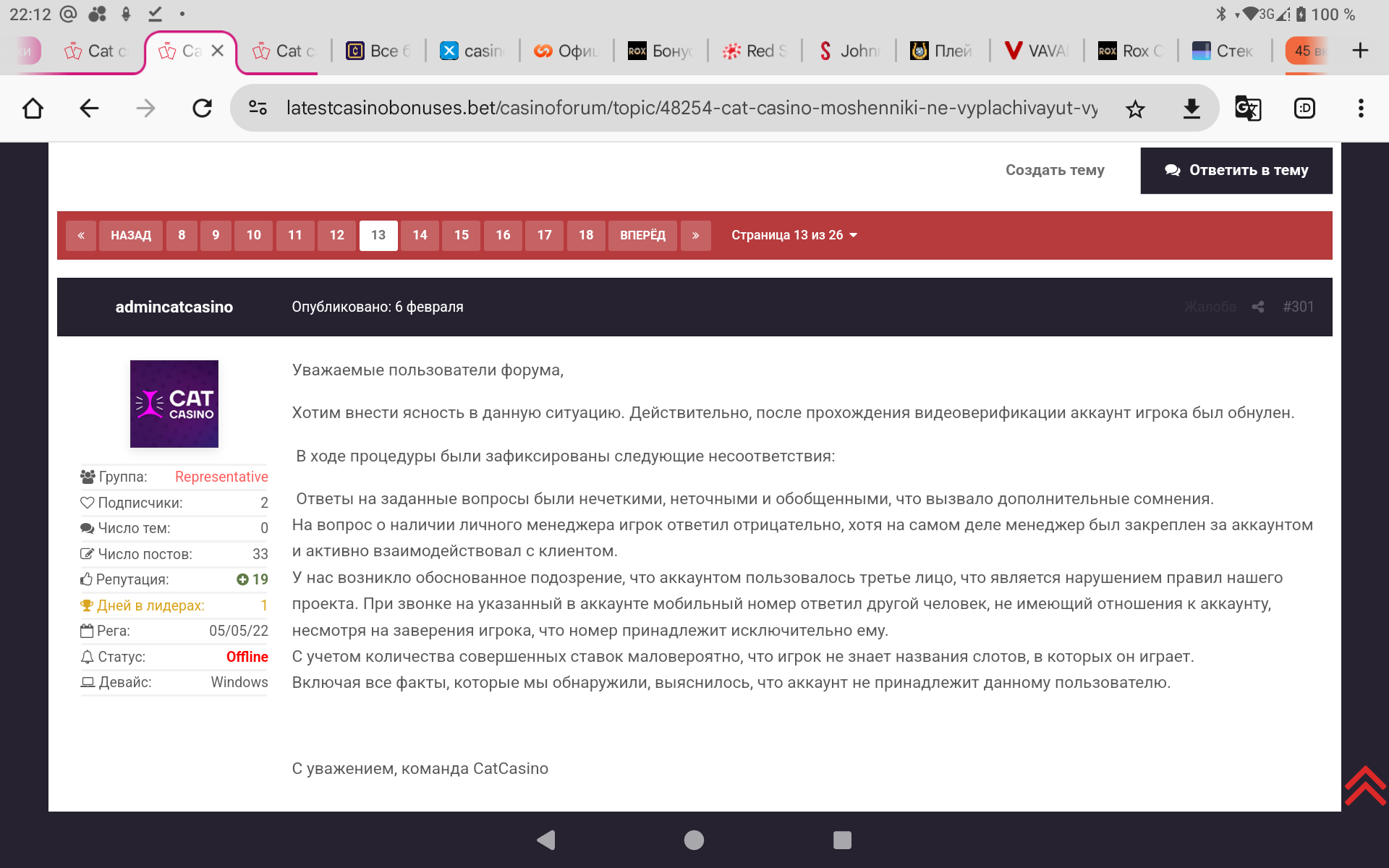Jump to first page with « arrow
The image size is (1389, 868).
[x=81, y=235]
